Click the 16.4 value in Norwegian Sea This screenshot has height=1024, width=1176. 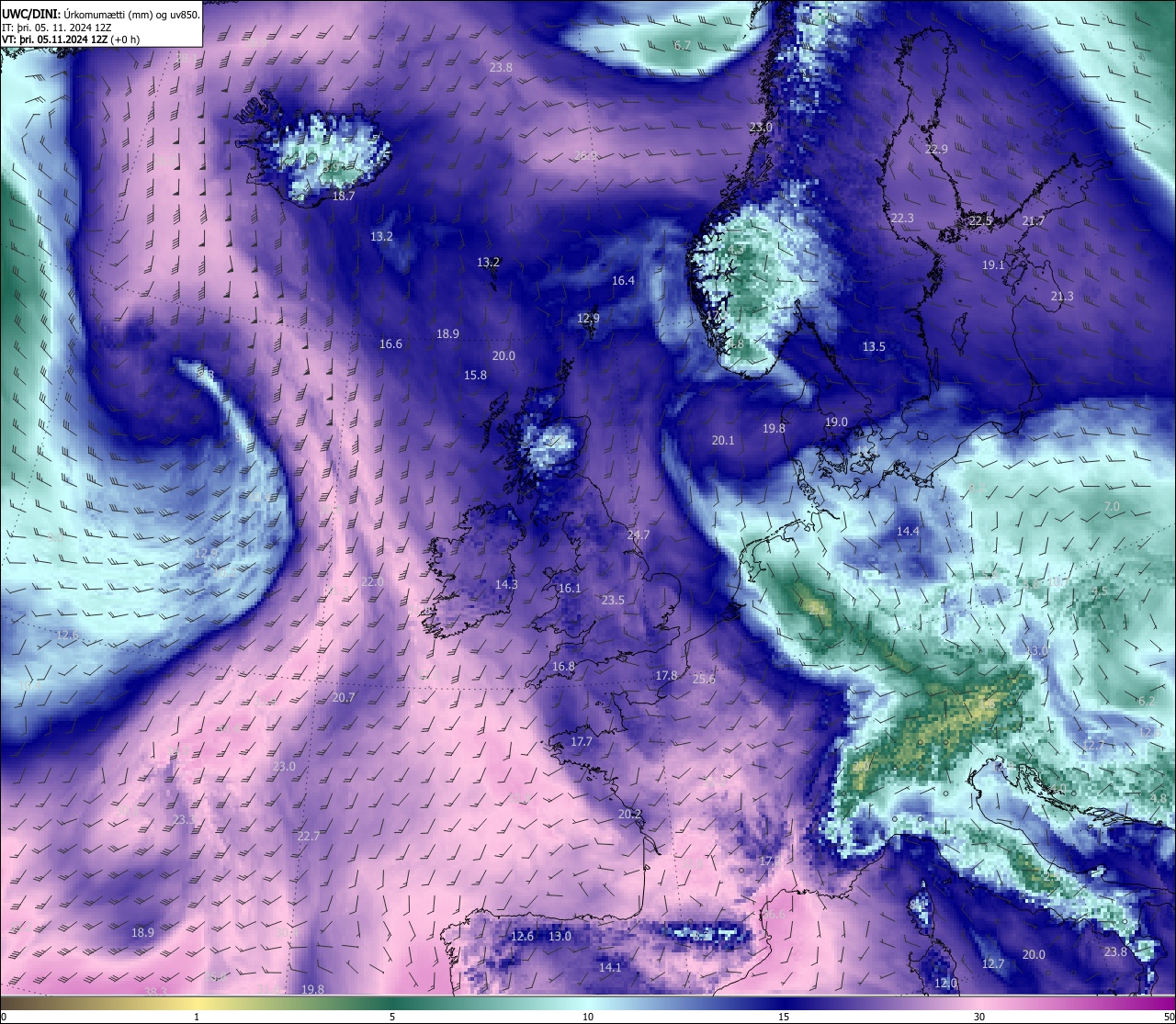pyautogui.click(x=624, y=280)
